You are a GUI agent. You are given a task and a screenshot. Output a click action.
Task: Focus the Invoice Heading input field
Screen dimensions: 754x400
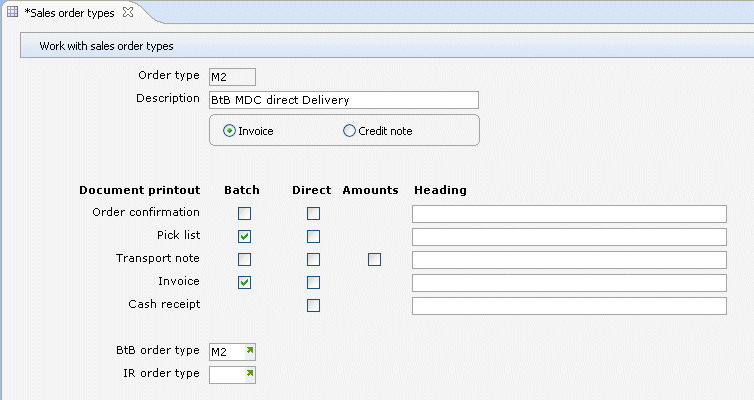tap(568, 282)
